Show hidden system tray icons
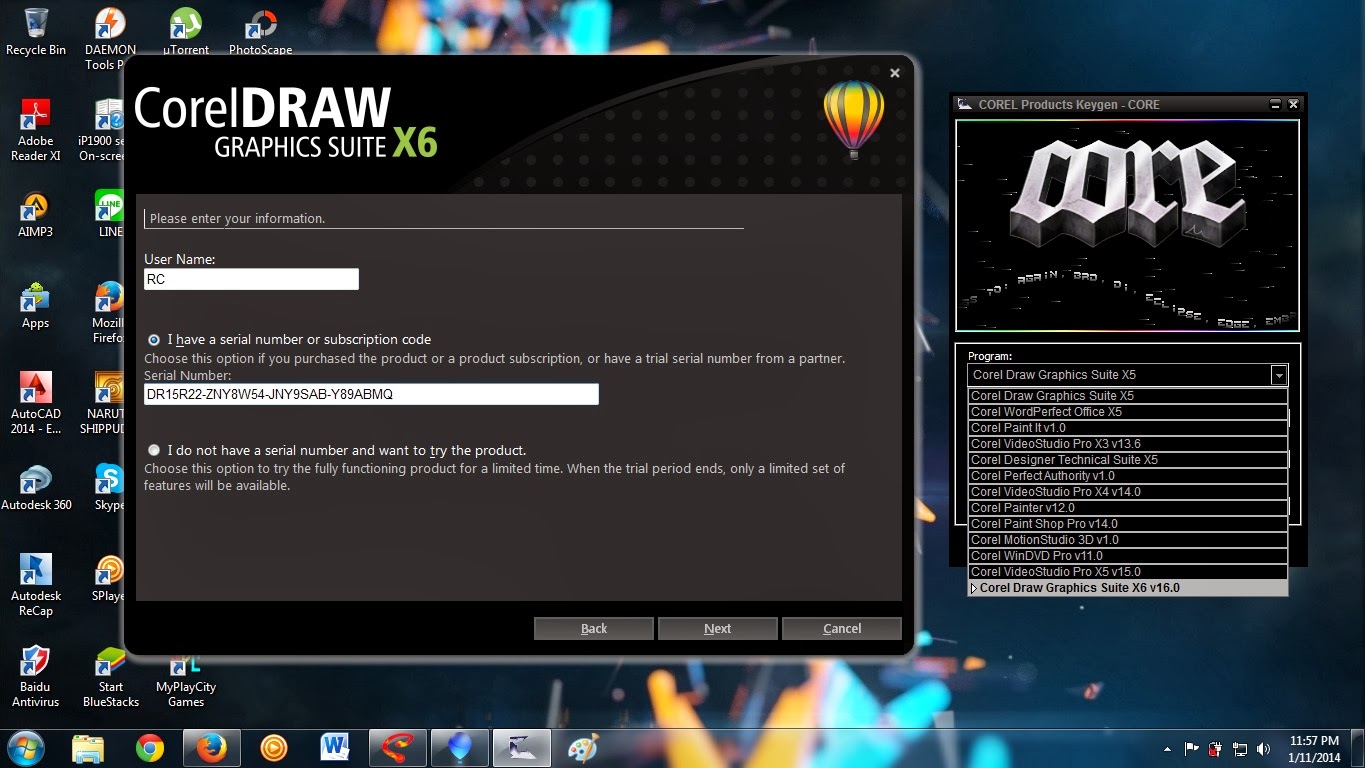Image resolution: width=1366 pixels, height=768 pixels. 1167,748
